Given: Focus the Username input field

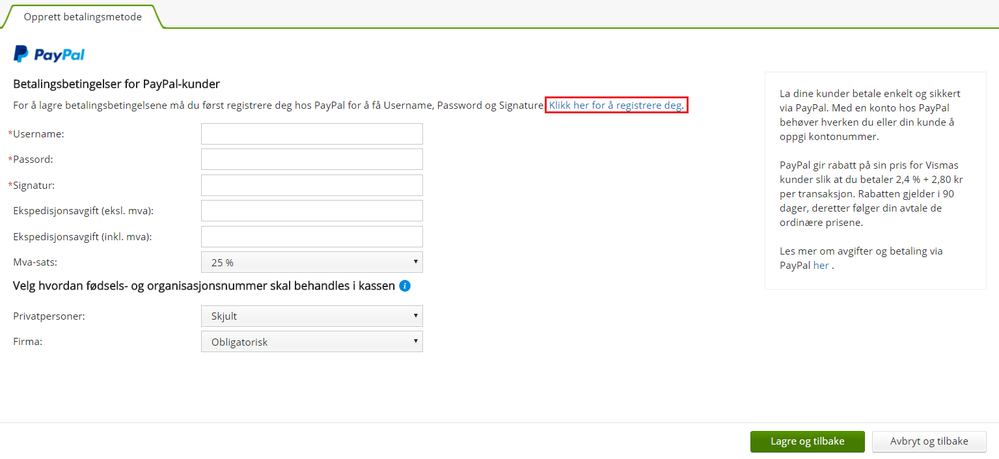Looking at the screenshot, I should (x=311, y=134).
